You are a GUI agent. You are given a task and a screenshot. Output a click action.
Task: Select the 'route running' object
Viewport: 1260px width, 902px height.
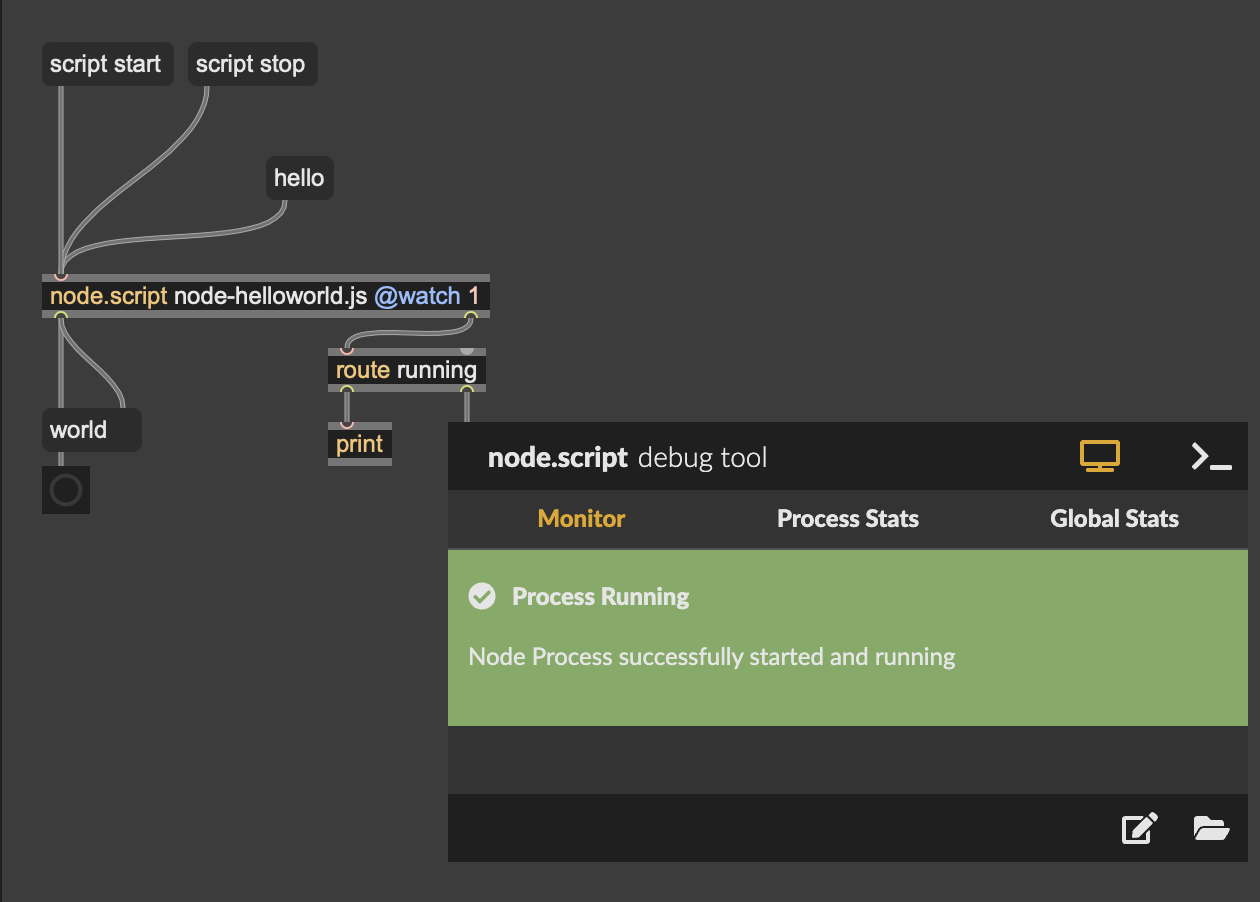click(x=406, y=370)
